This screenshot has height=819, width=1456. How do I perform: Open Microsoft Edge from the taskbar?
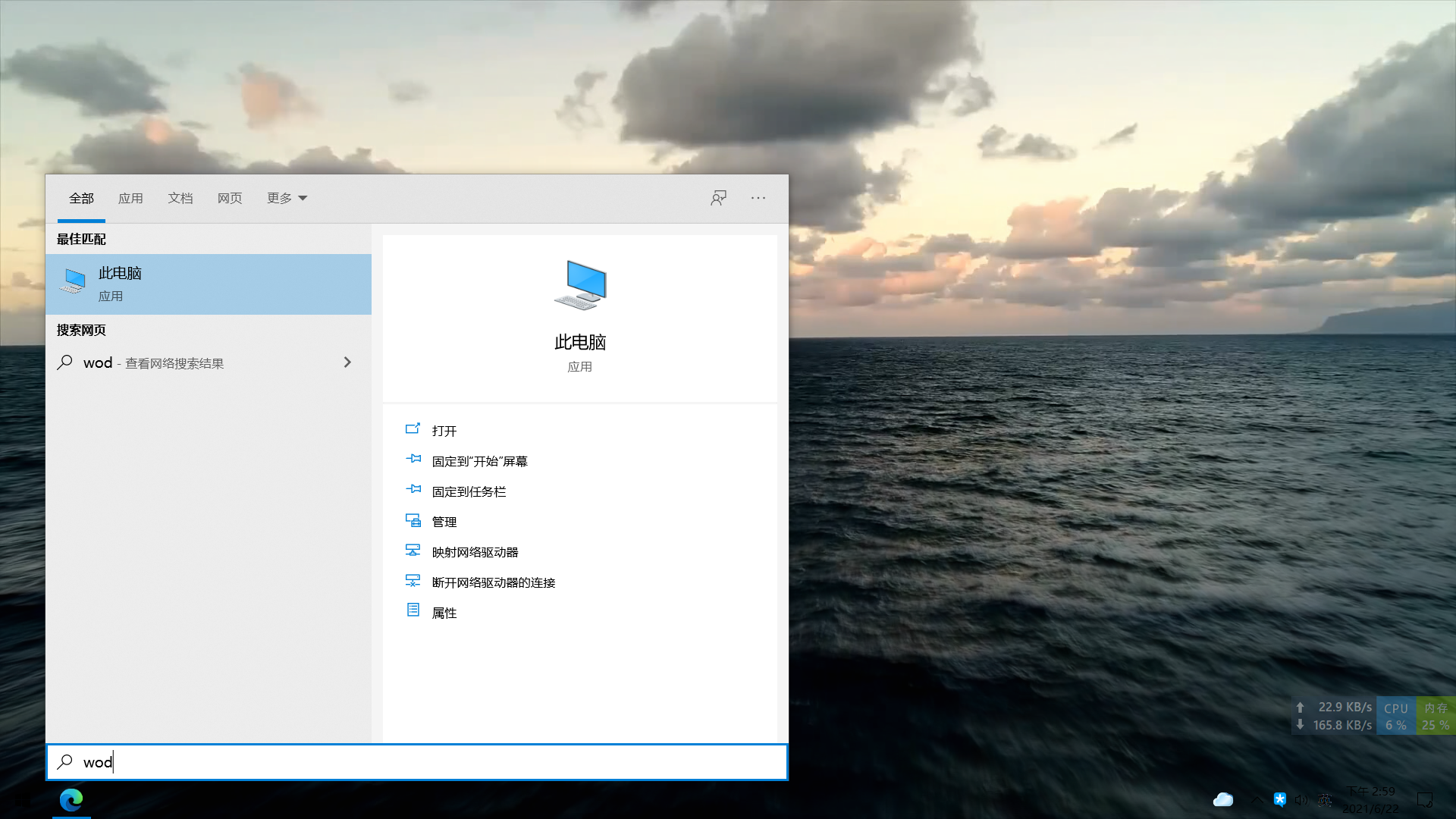pos(71,799)
